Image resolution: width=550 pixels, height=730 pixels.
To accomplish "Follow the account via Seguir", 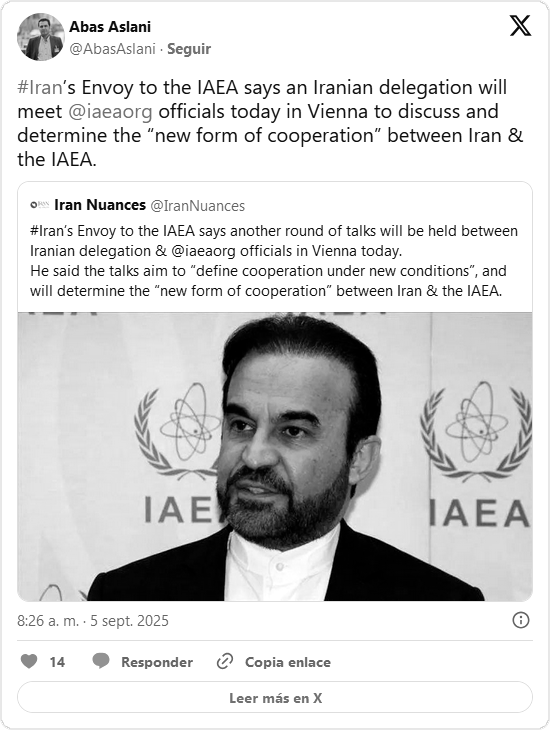I will (189, 49).
